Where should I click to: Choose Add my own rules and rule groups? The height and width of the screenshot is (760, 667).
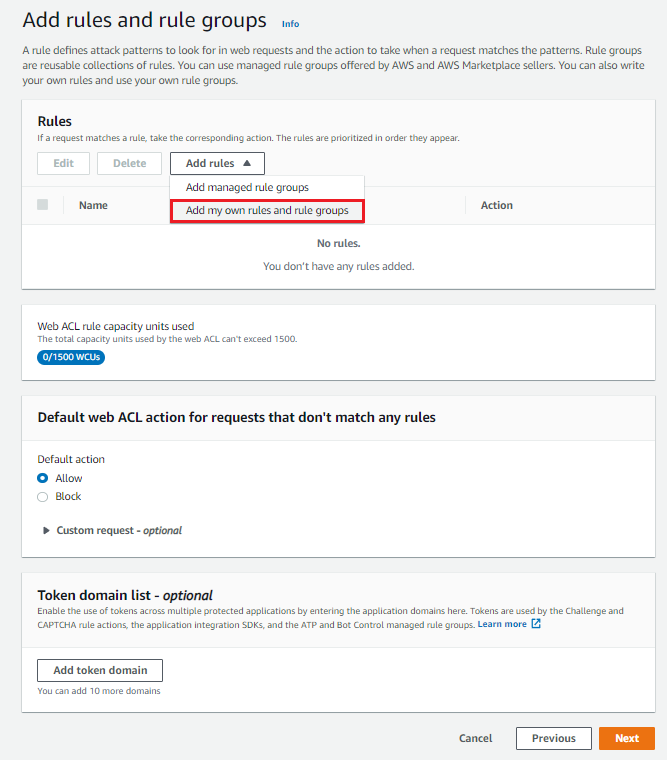tap(267, 211)
